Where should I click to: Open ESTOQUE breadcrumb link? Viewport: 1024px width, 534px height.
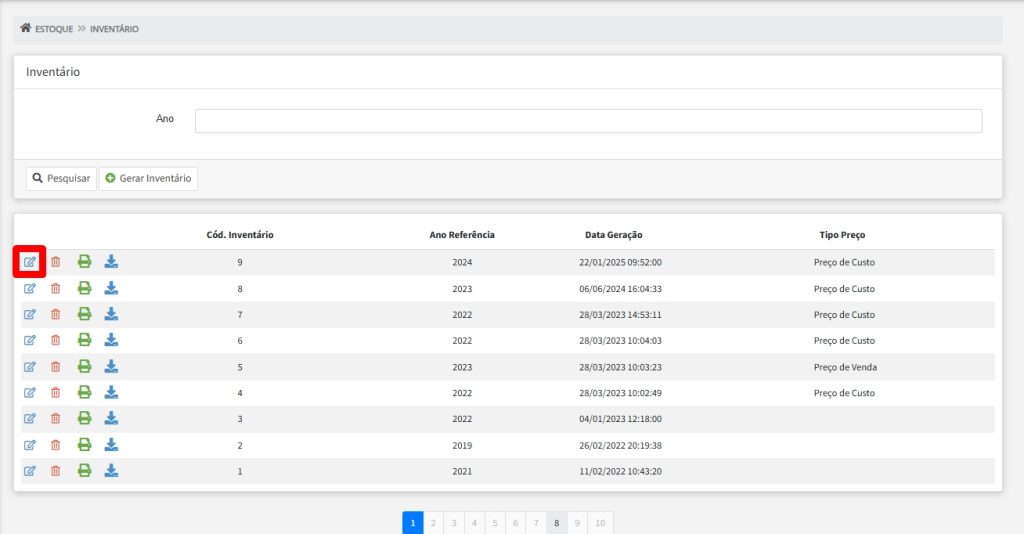[54, 29]
